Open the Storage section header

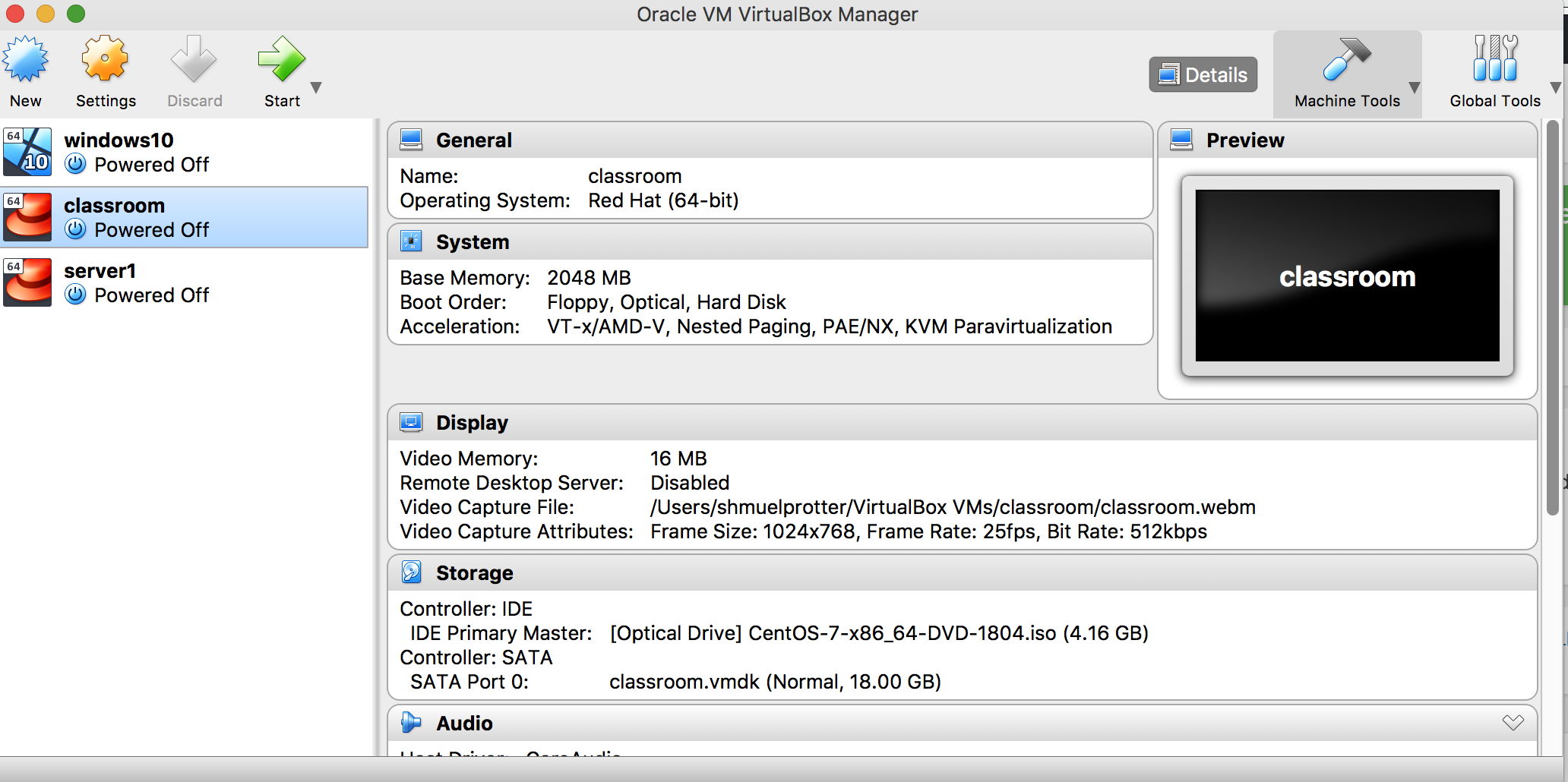[963, 573]
